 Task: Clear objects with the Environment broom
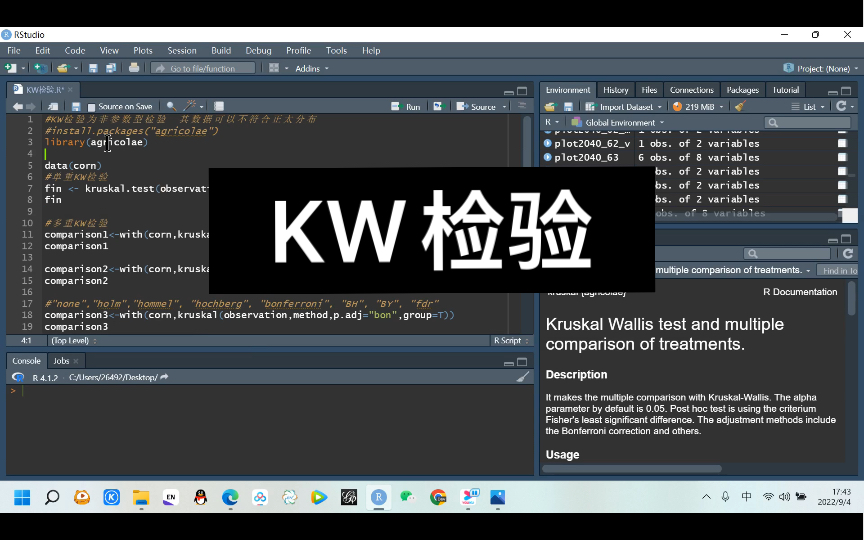coord(741,106)
